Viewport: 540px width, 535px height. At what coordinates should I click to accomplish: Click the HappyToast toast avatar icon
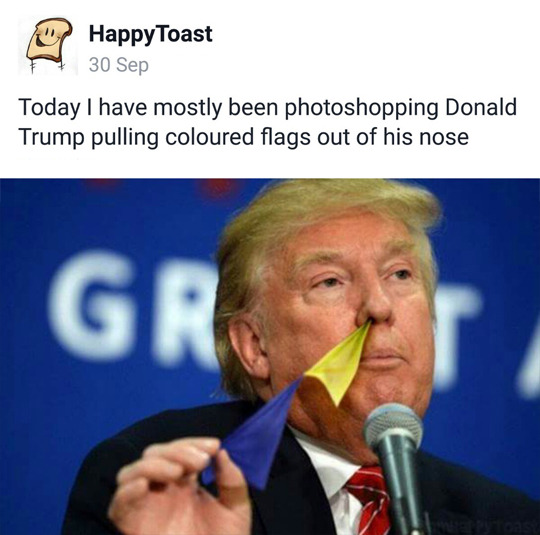48,46
